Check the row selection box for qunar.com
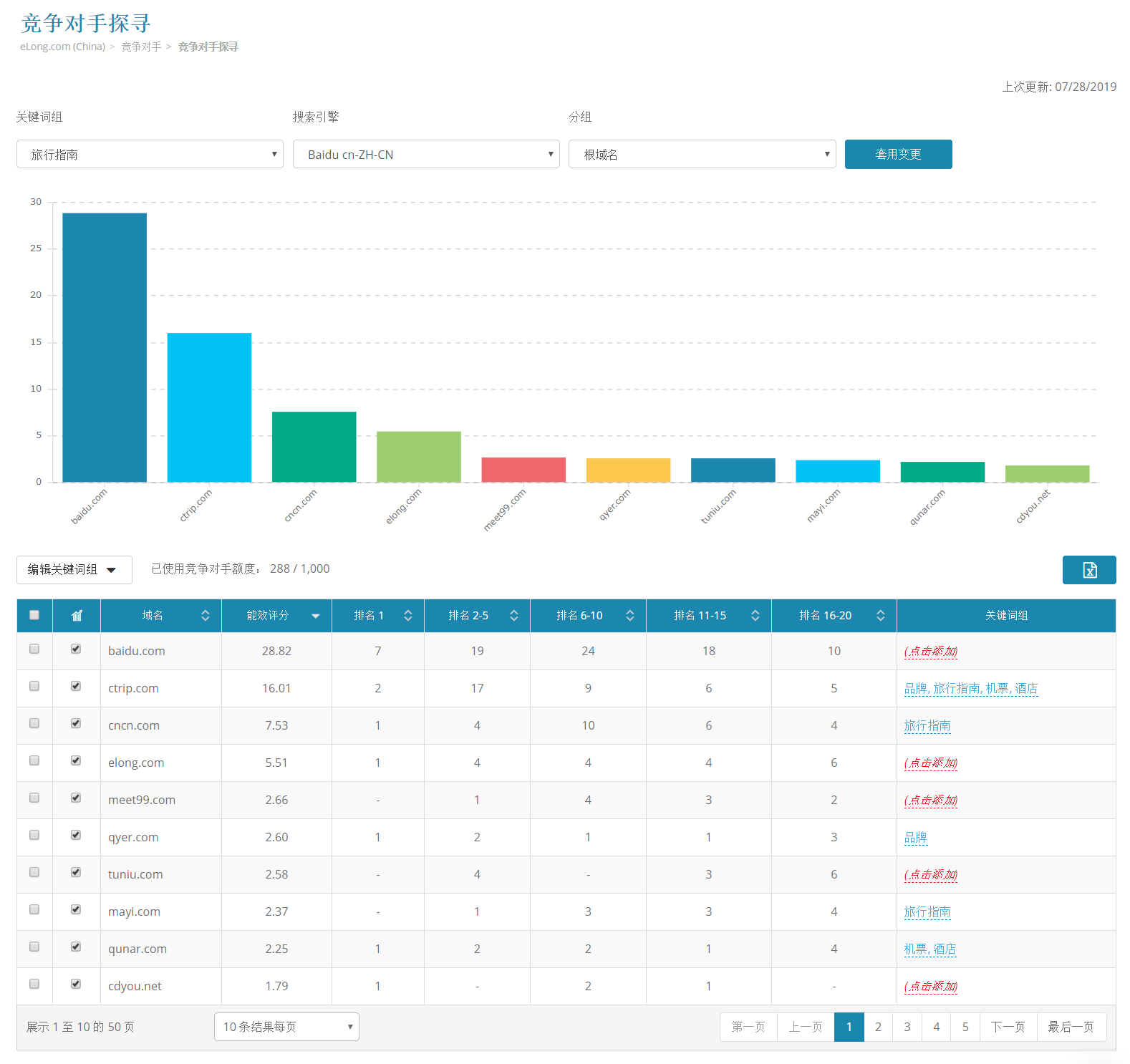The height and width of the screenshot is (1064, 1130). (x=34, y=947)
